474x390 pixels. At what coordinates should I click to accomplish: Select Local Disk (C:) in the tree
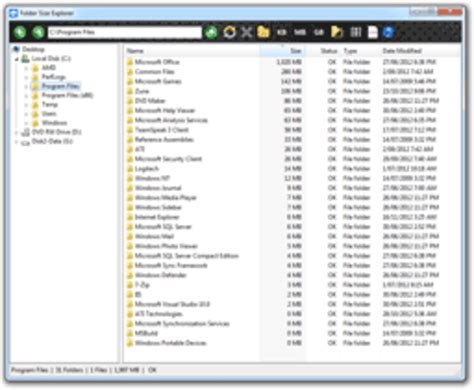click(51, 59)
